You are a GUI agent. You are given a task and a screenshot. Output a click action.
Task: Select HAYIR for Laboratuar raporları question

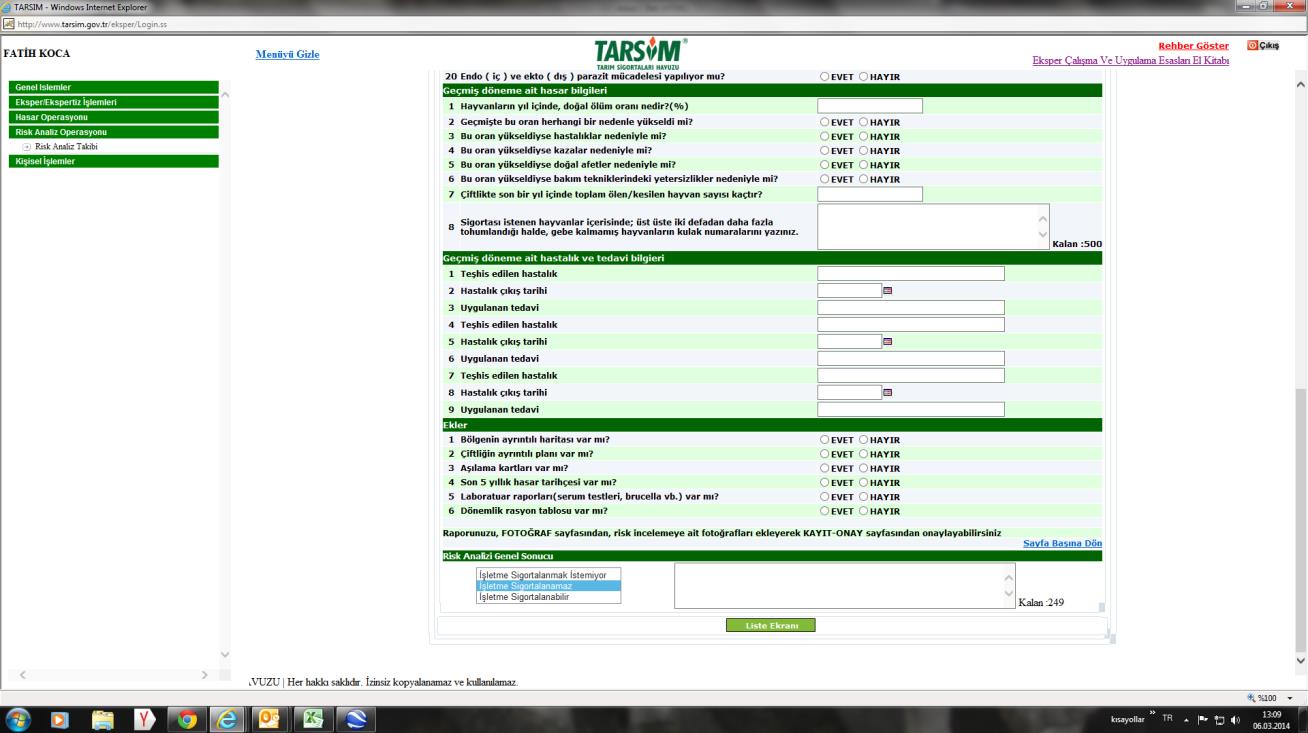pos(864,497)
